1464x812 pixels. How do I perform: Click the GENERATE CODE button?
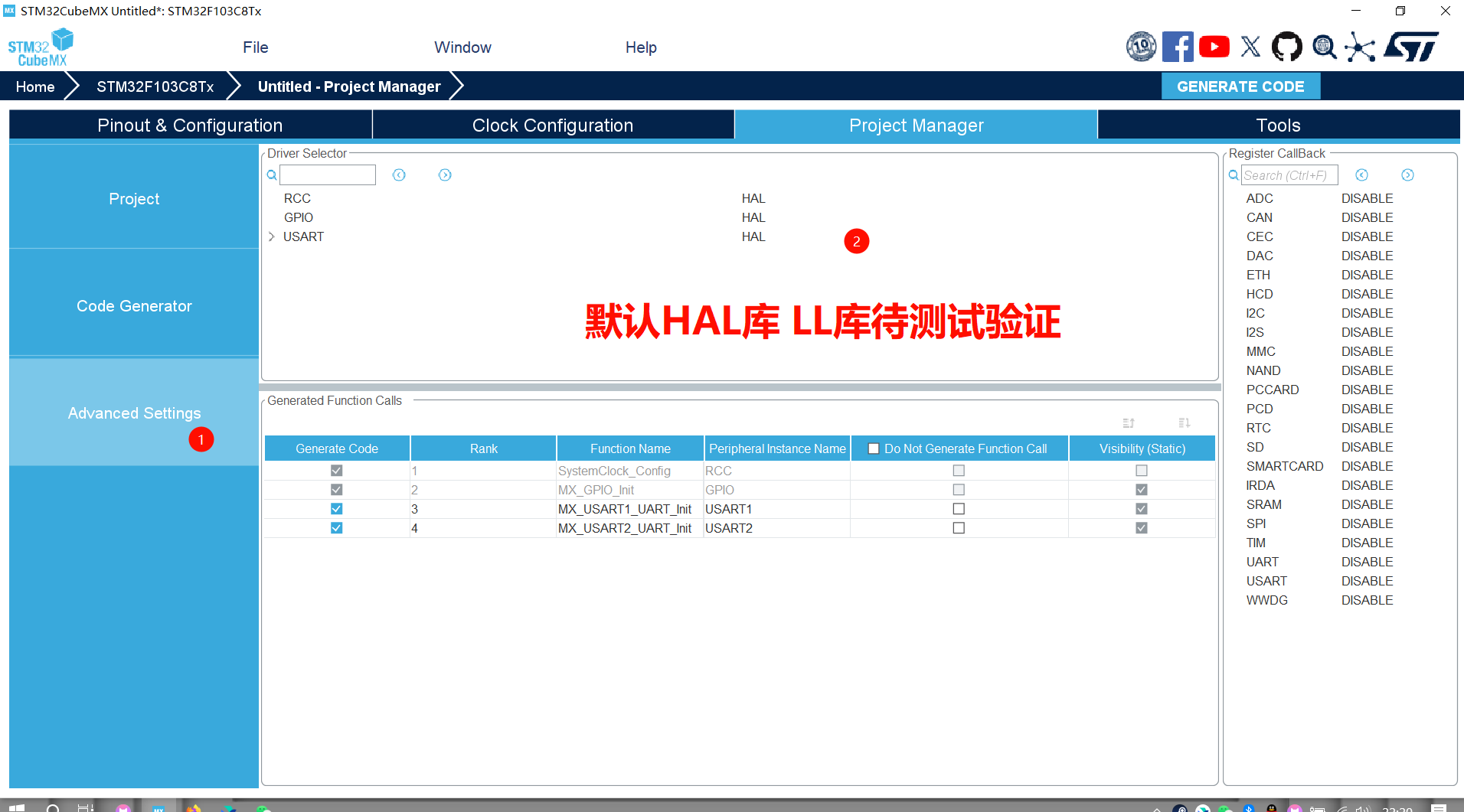pos(1240,86)
